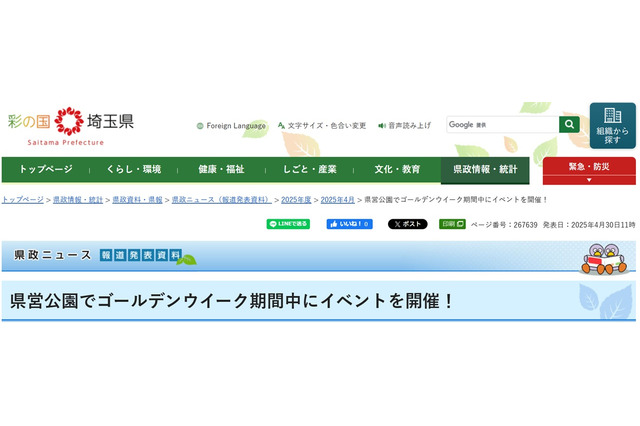Open Foreign Language globe link

coord(231,126)
